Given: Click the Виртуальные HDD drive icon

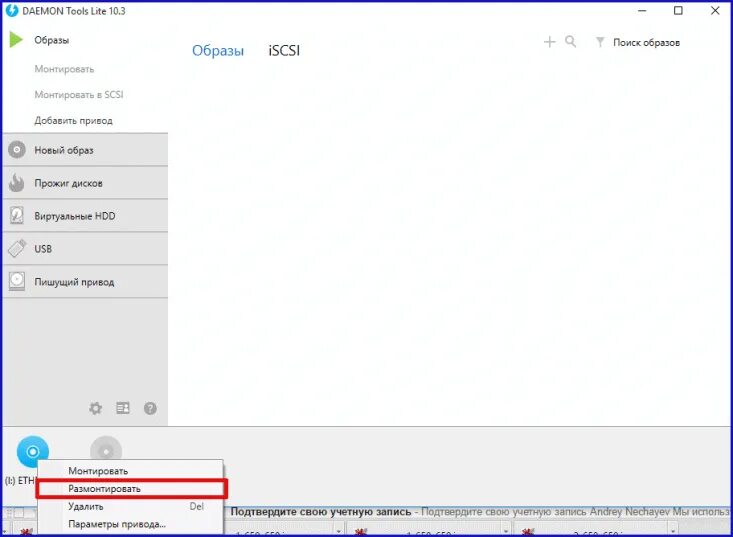Looking at the screenshot, I should [x=17, y=215].
